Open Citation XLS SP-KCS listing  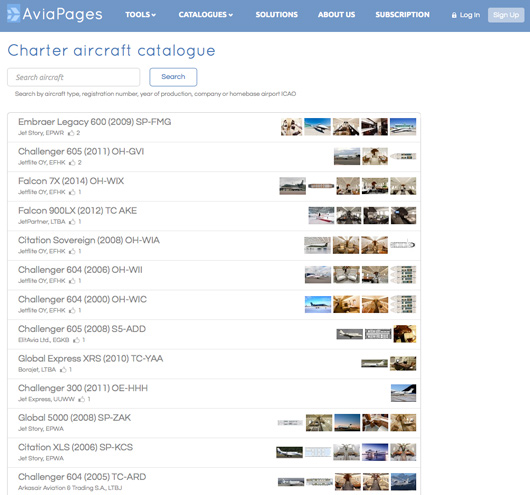pos(75,447)
